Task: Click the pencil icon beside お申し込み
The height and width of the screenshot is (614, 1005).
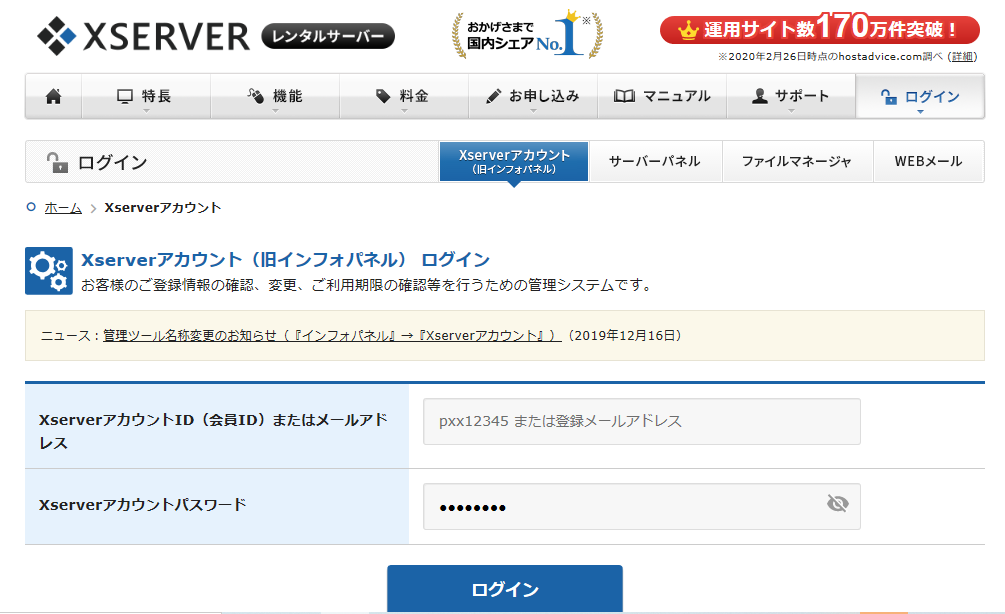Action: [494, 96]
